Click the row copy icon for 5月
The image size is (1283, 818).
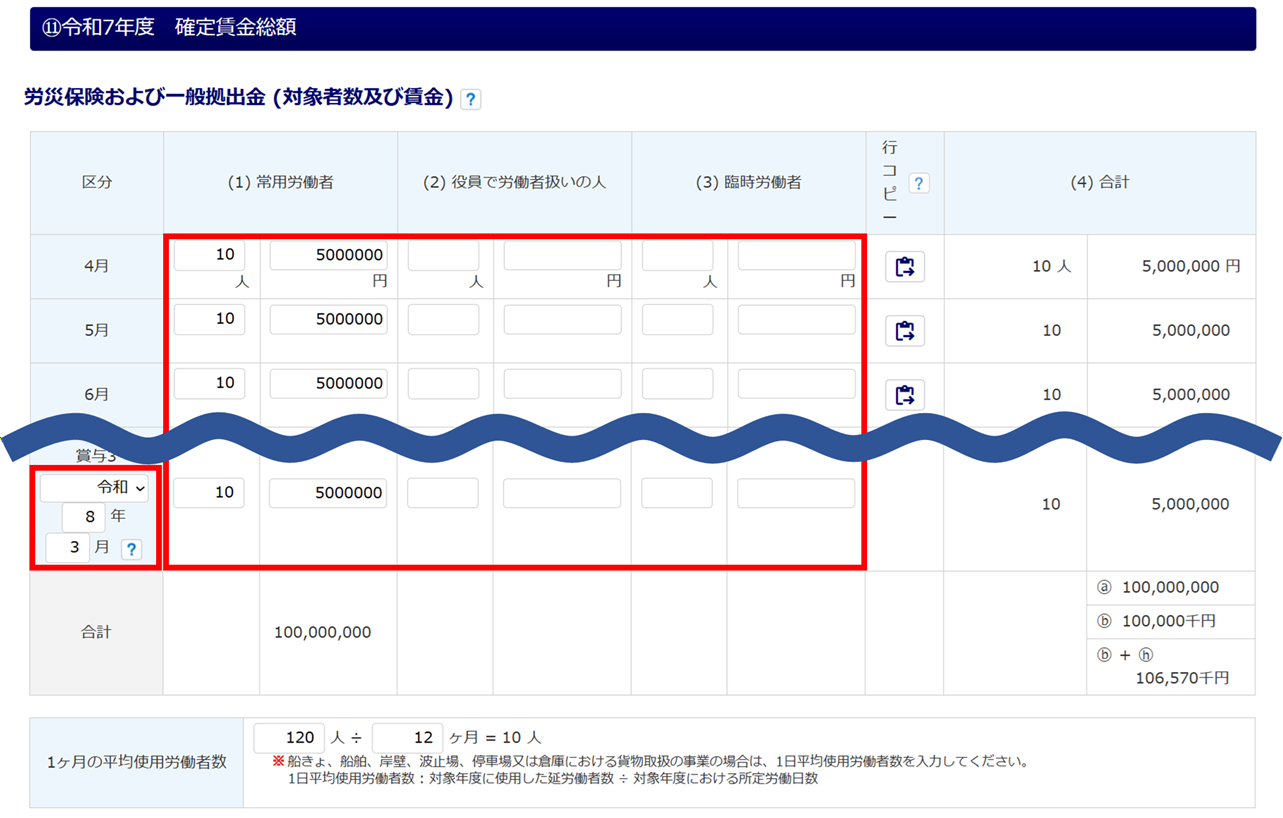(x=904, y=331)
